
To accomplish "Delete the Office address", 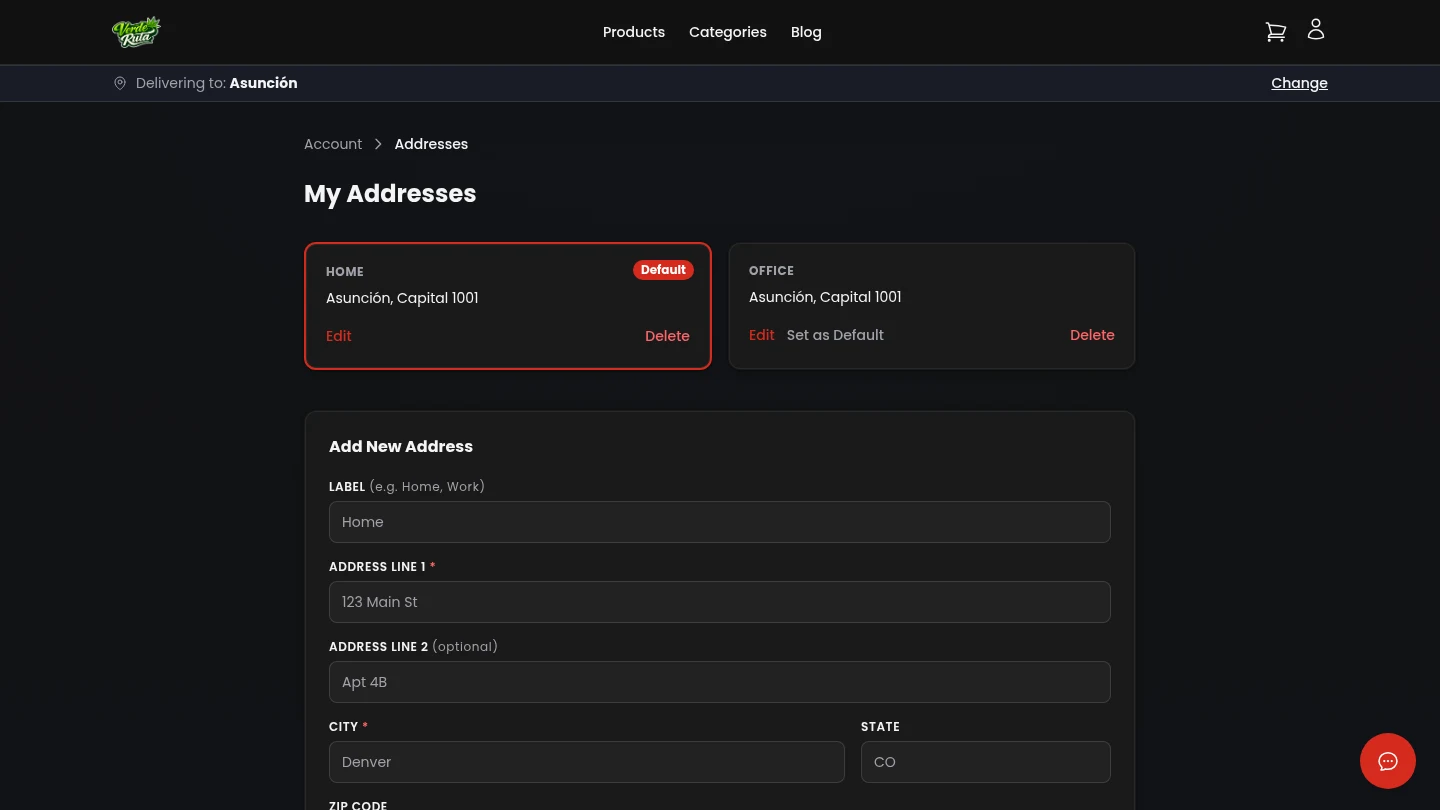I will pyautogui.click(x=1092, y=335).
